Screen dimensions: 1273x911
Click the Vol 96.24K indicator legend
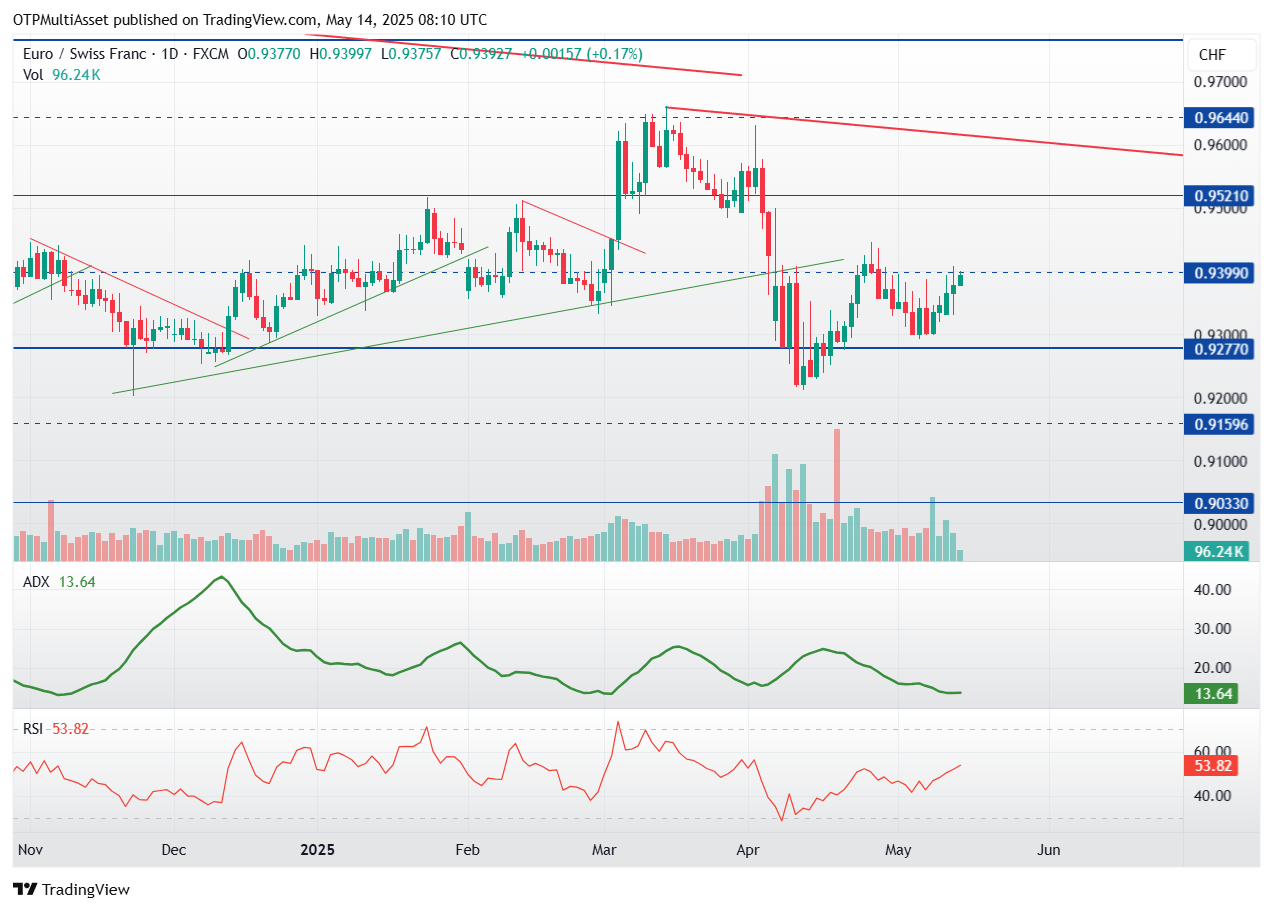[x=62, y=74]
